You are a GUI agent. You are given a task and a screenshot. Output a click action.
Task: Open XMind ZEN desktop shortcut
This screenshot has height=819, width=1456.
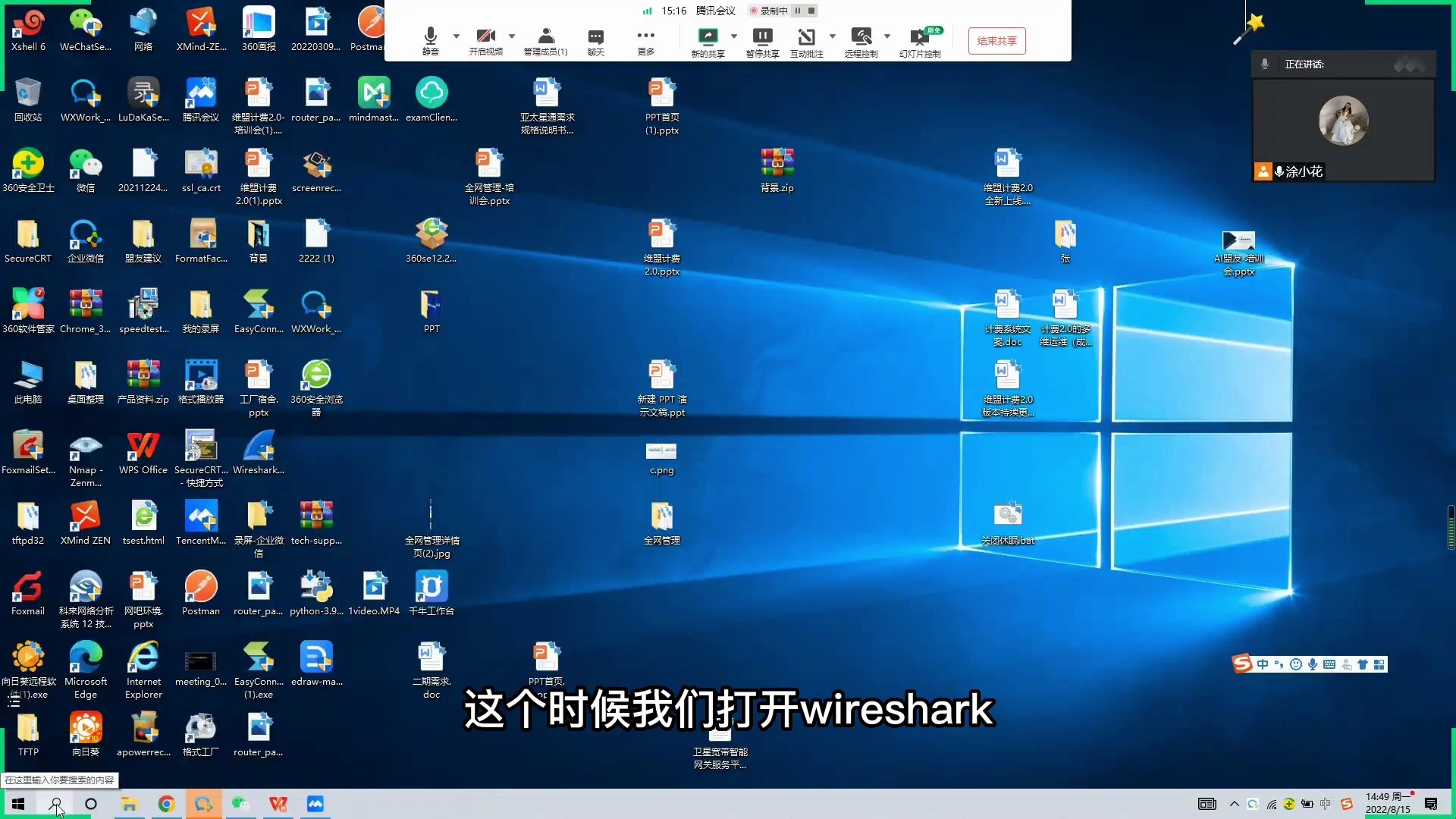86,522
